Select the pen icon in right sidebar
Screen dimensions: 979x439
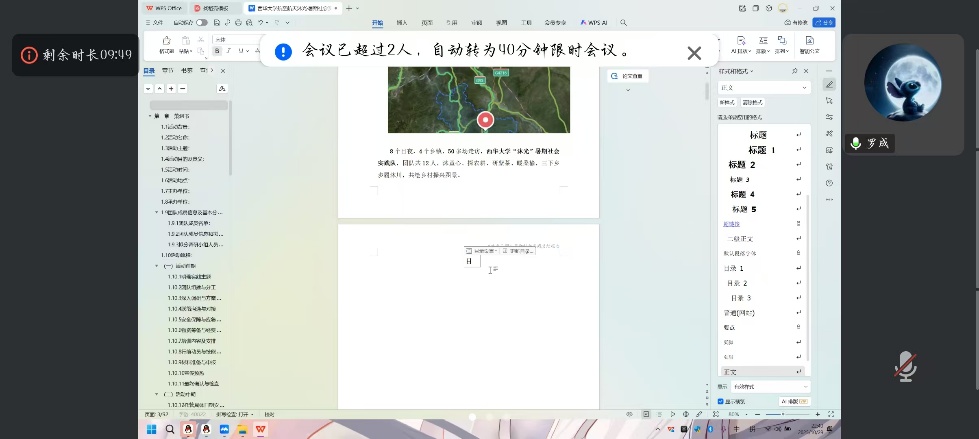[x=829, y=84]
